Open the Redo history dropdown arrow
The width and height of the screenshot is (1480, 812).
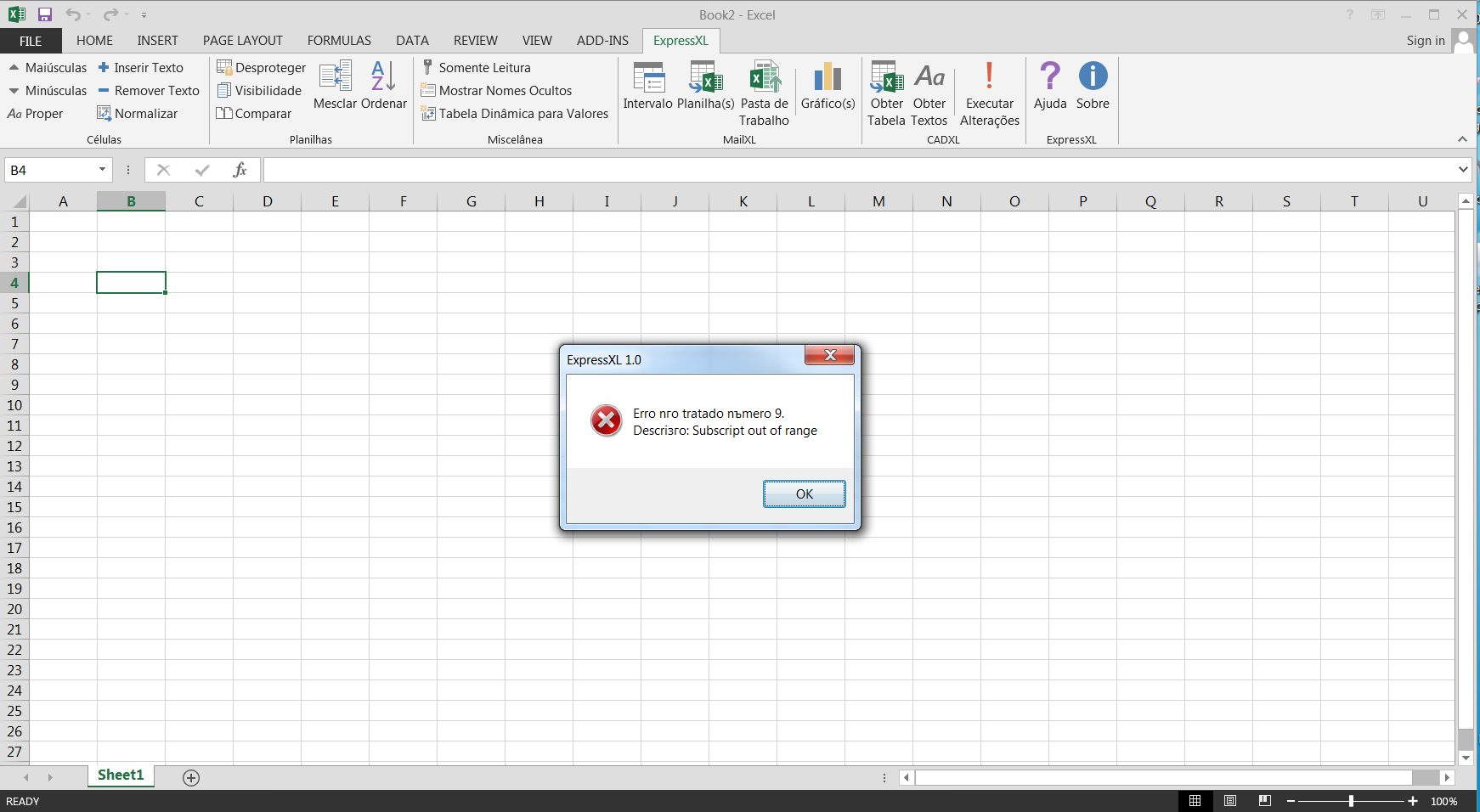[x=126, y=14]
